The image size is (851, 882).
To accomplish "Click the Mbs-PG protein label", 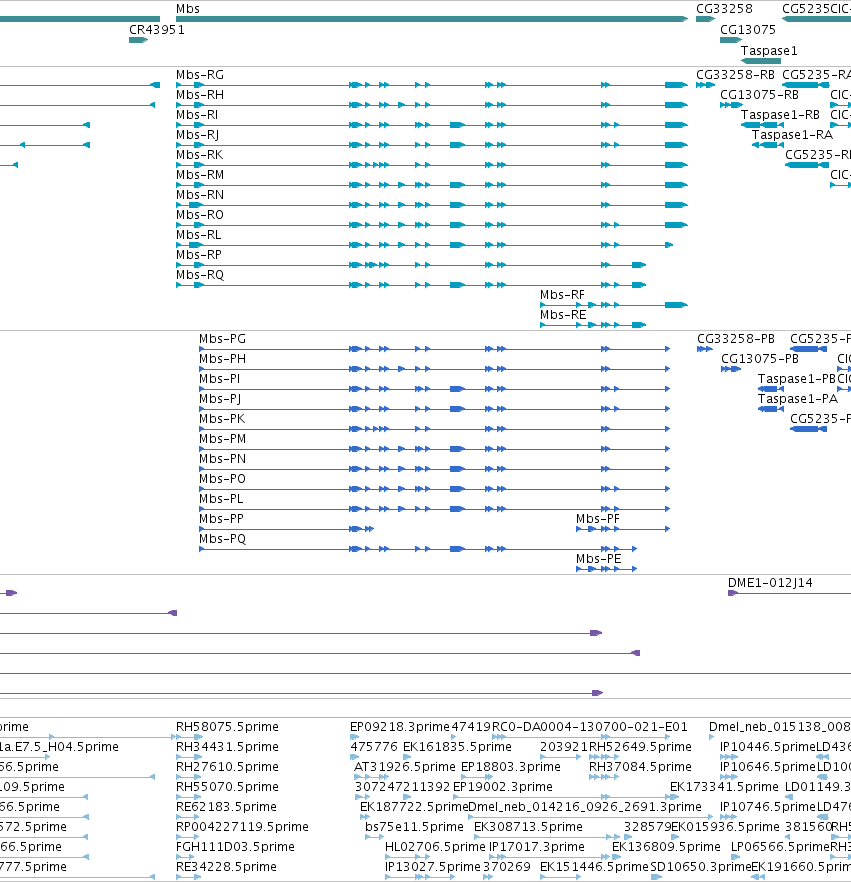I will [222, 339].
